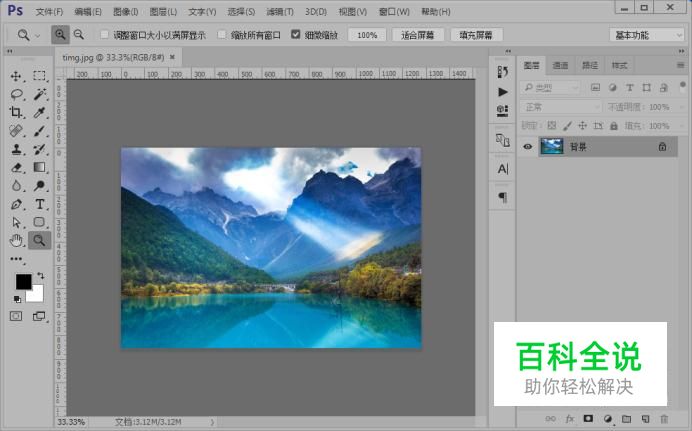This screenshot has height=431, width=692.
Task: Select the Eraser tool
Action: 16,168
